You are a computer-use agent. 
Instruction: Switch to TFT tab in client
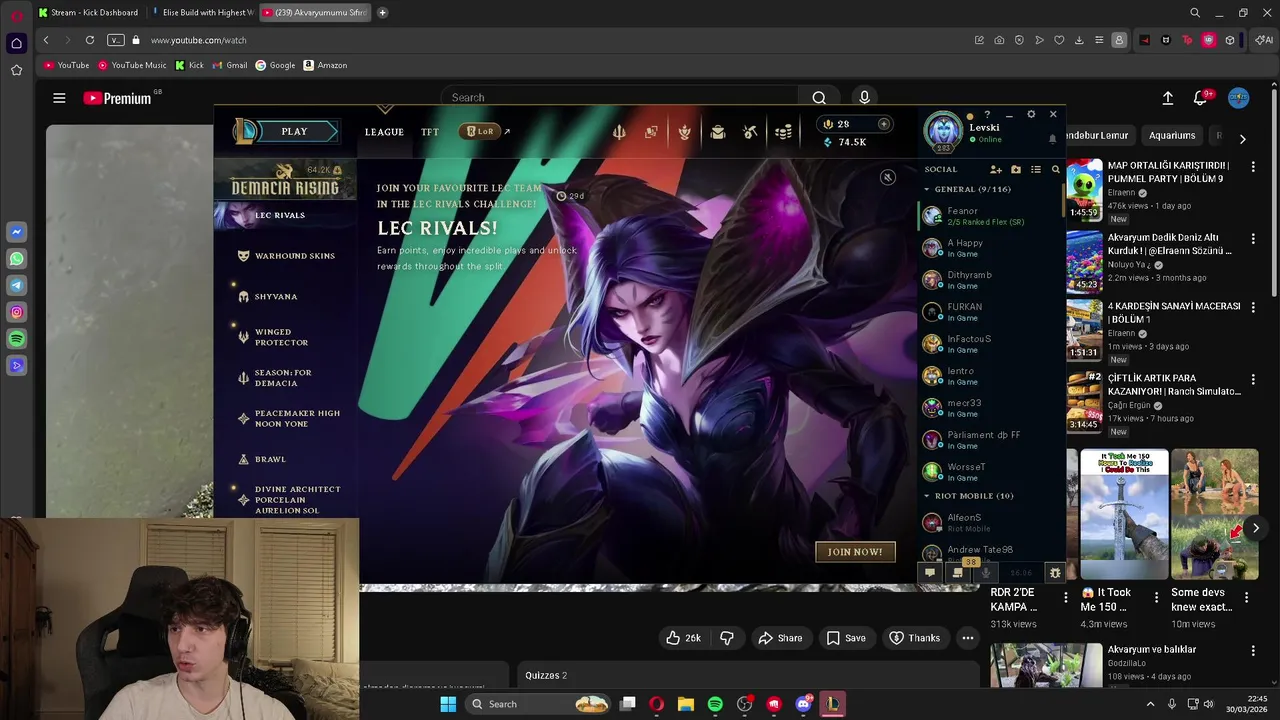(x=430, y=132)
